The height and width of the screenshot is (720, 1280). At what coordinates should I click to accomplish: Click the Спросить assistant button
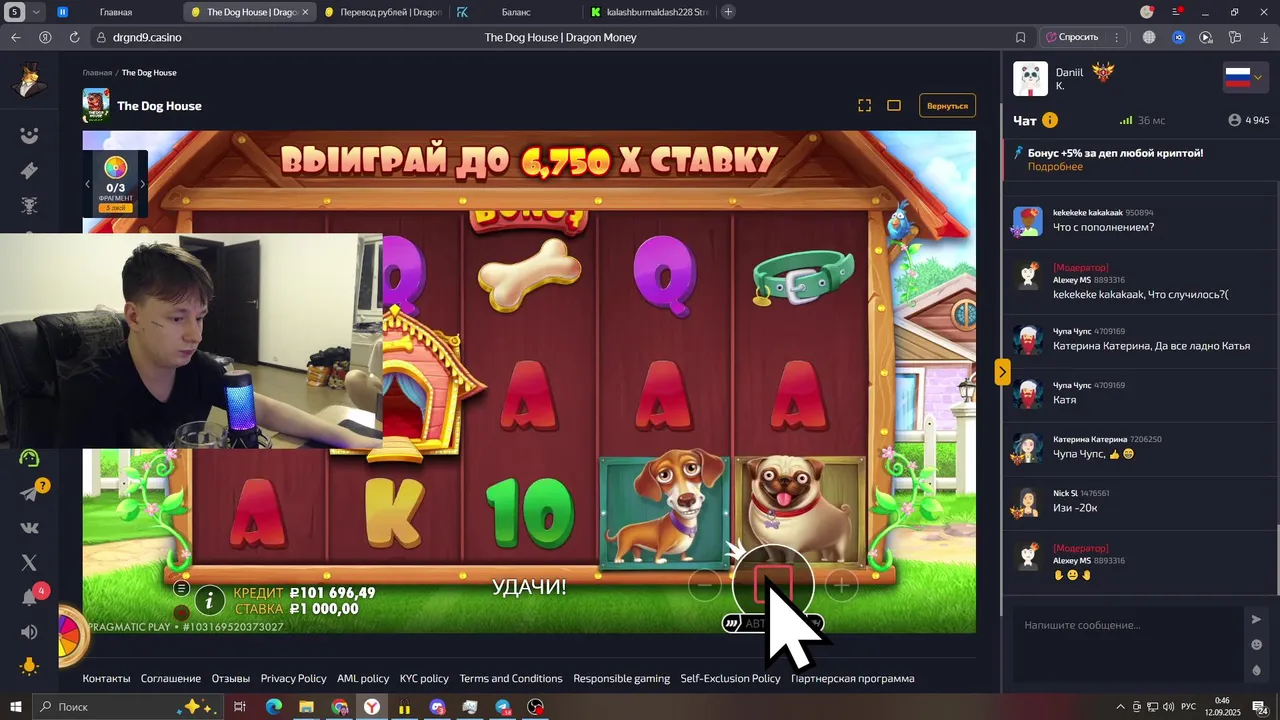[1072, 37]
